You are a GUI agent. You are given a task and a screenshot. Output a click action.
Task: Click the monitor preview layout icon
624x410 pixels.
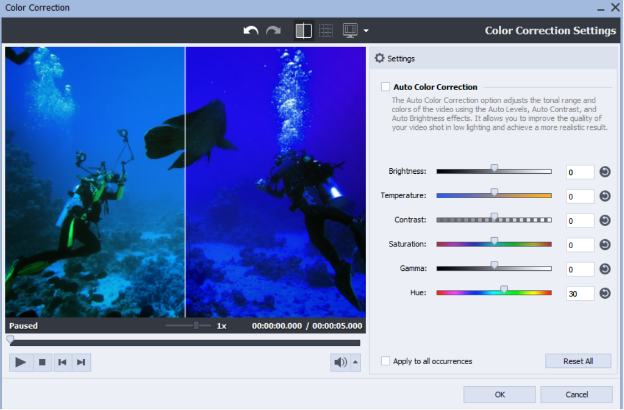[x=351, y=31]
